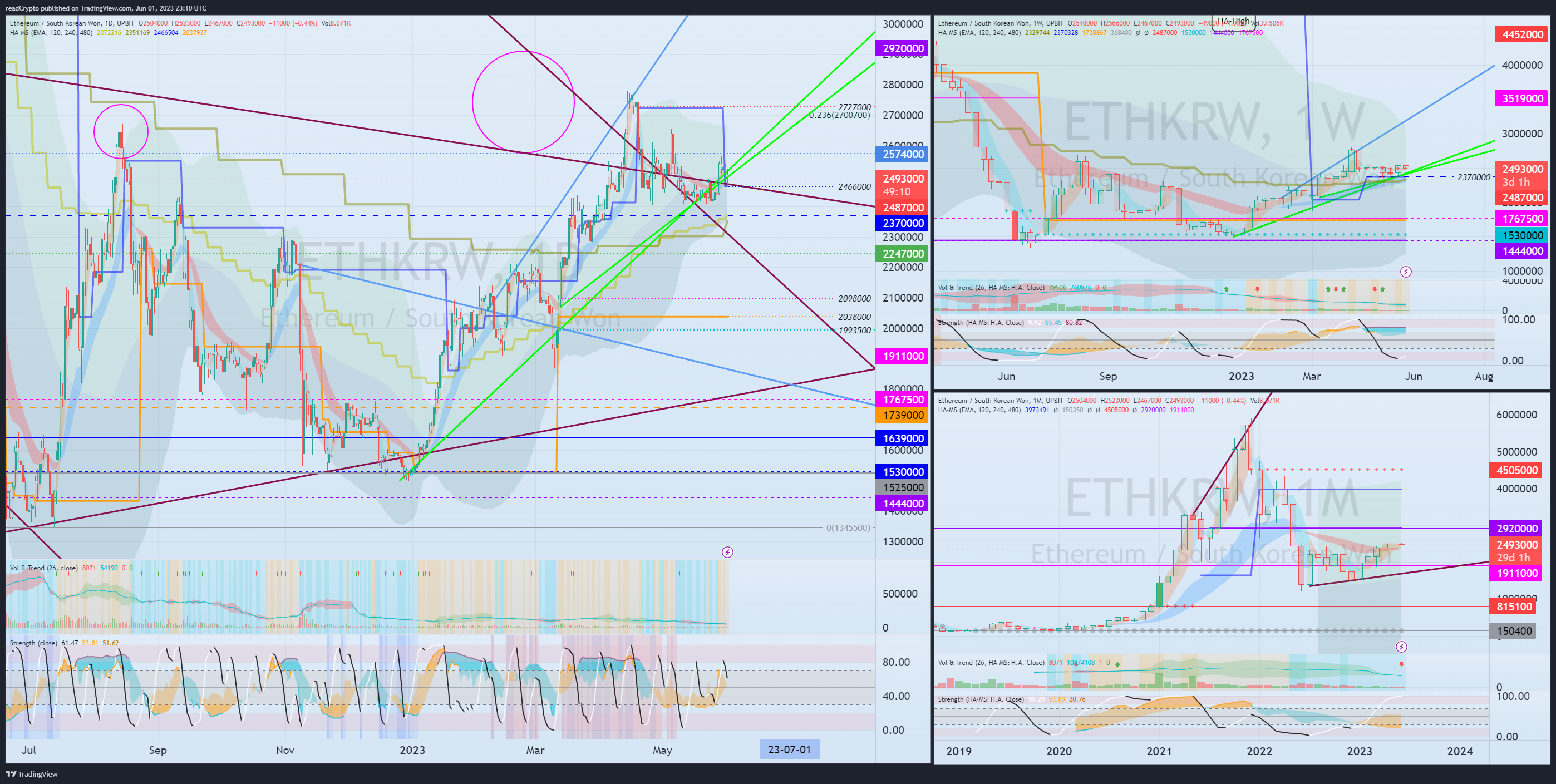1556x784 pixels.
Task: Click the 'HA-MS (EMA, 120, 240, 480)' legend on the daily chart
Action: pyautogui.click(x=51, y=33)
